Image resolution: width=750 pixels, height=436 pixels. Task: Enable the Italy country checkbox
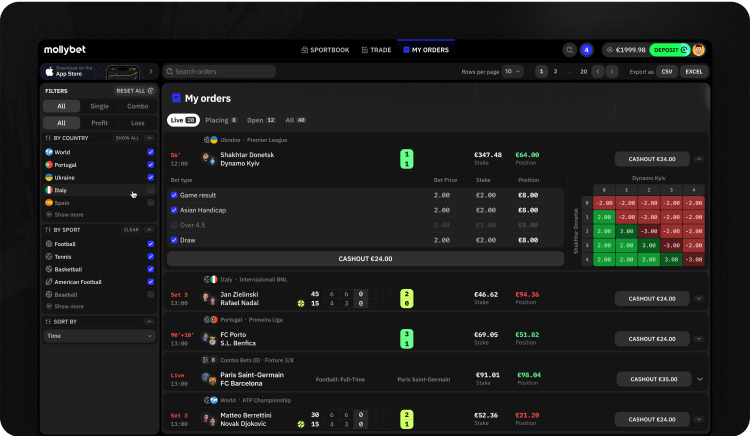click(151, 189)
